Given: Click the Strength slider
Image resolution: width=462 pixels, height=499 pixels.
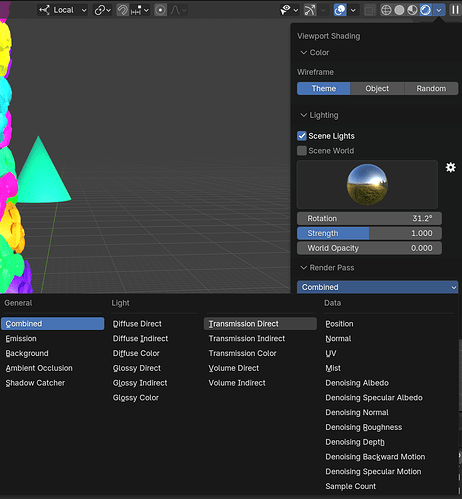Looking at the screenshot, I should pyautogui.click(x=369, y=233).
